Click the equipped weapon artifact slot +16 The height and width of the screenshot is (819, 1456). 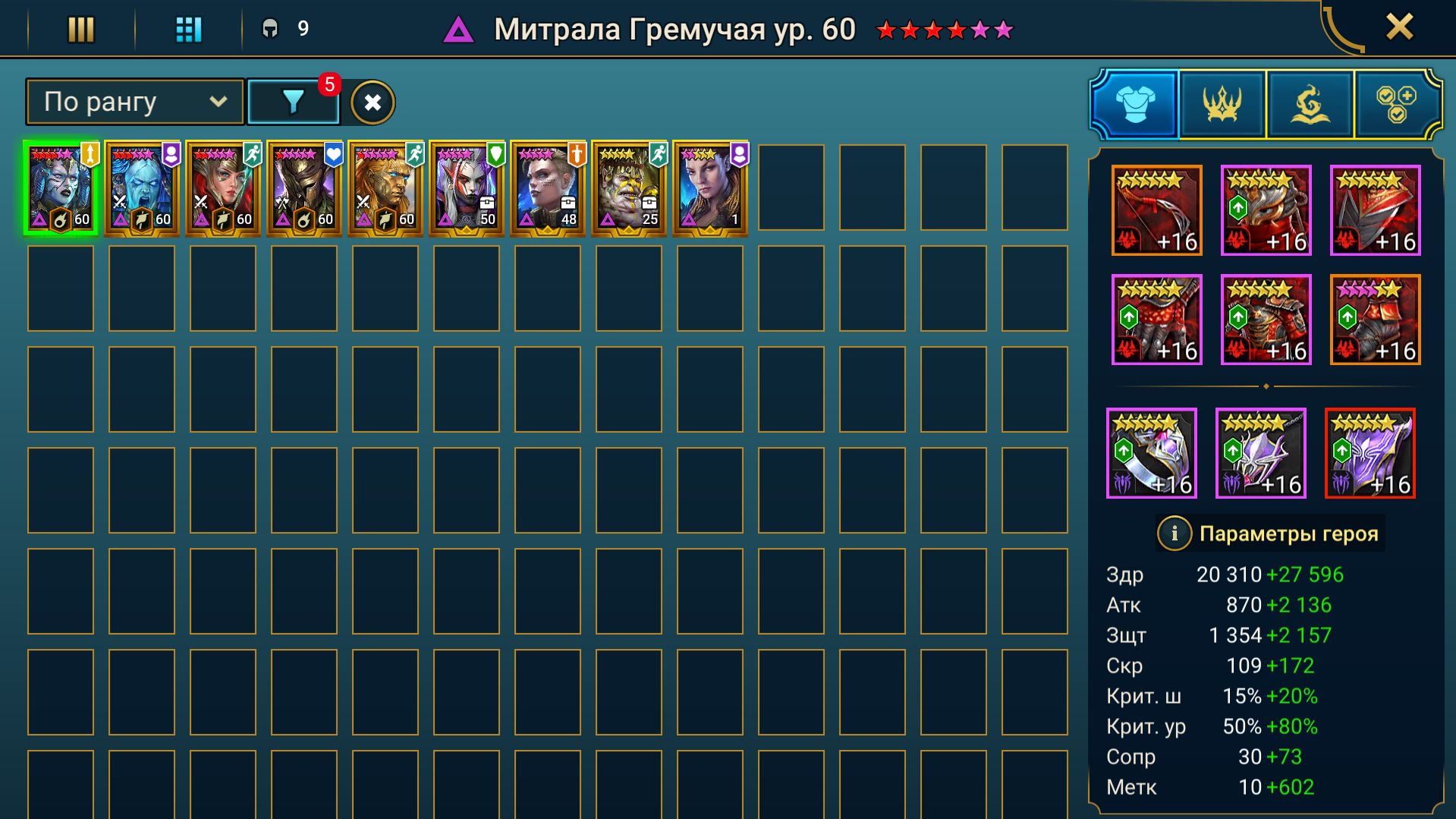1156,210
